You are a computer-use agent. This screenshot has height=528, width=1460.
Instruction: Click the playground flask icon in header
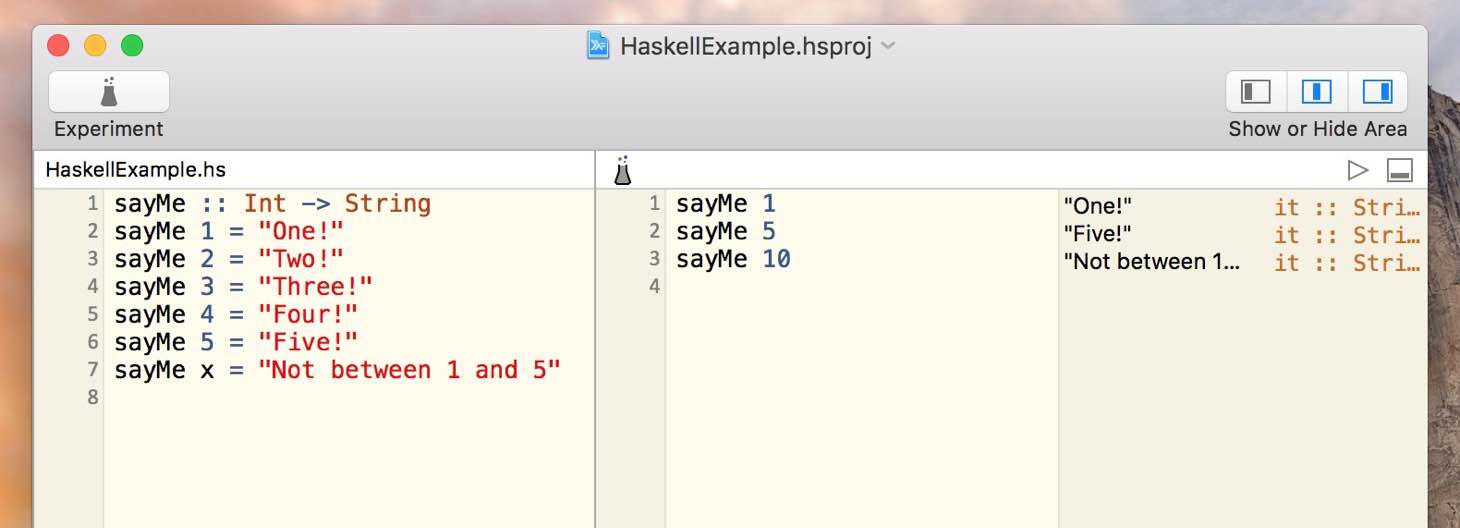pyautogui.click(x=624, y=170)
